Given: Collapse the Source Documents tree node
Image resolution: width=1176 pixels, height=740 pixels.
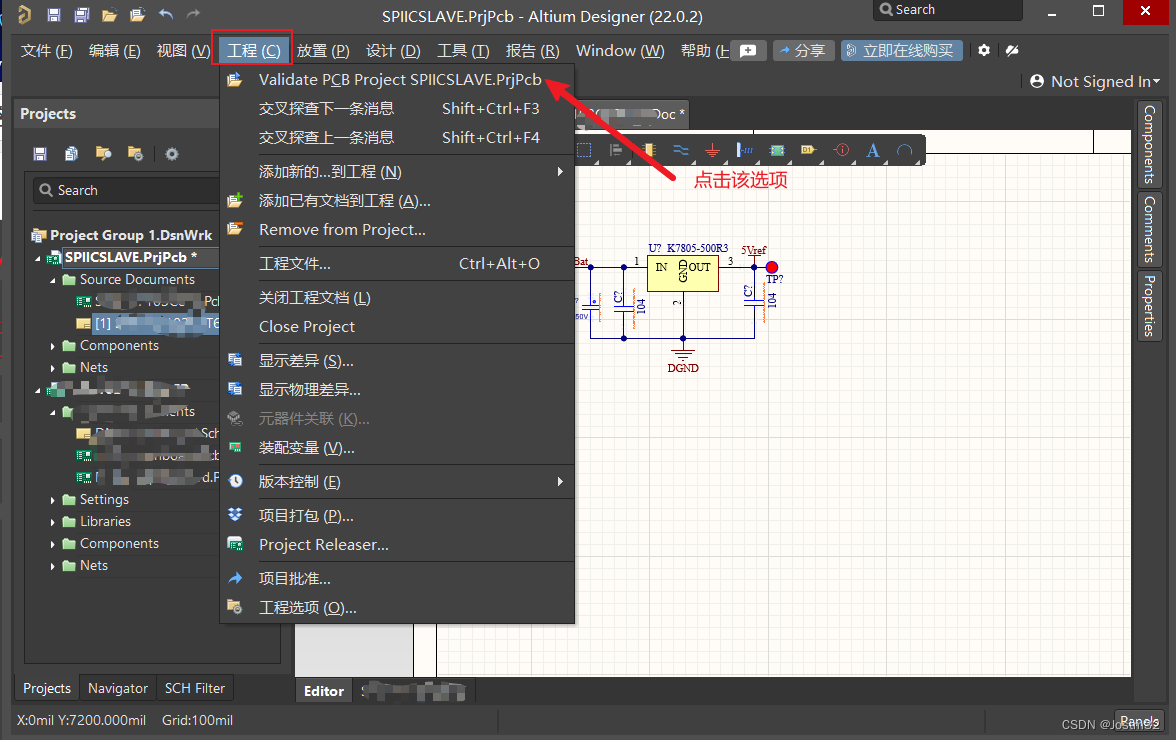Looking at the screenshot, I should pos(53,279).
